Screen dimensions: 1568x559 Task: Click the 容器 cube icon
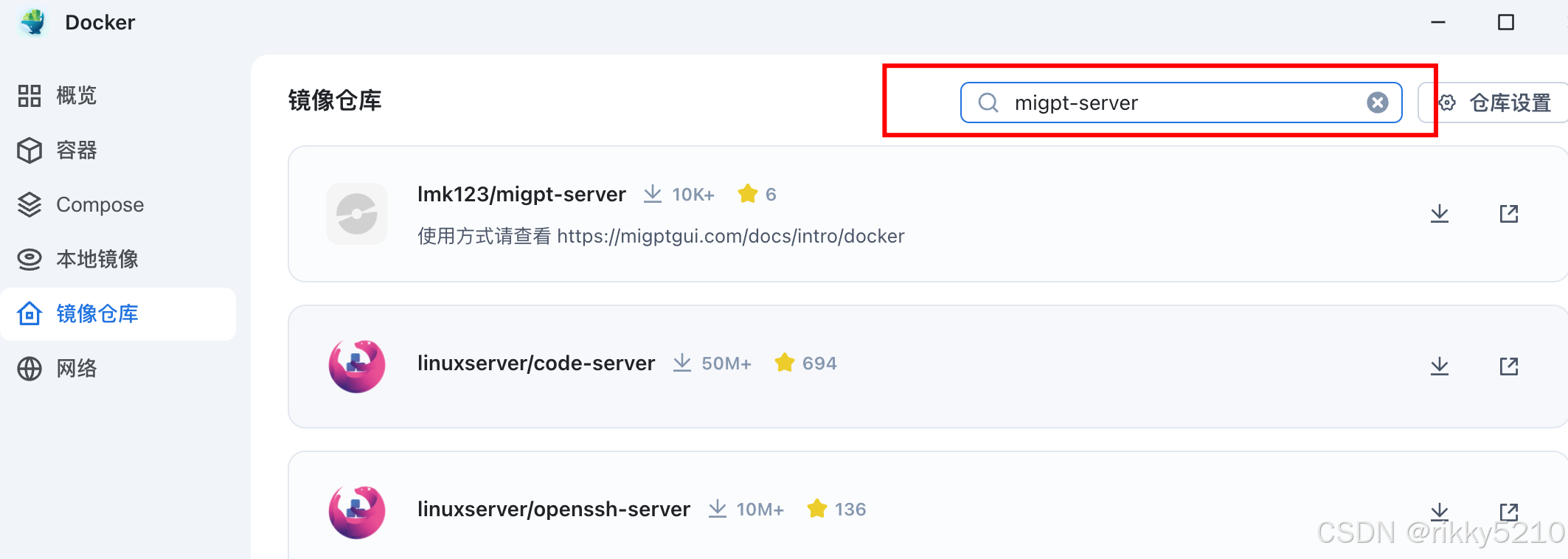point(30,150)
